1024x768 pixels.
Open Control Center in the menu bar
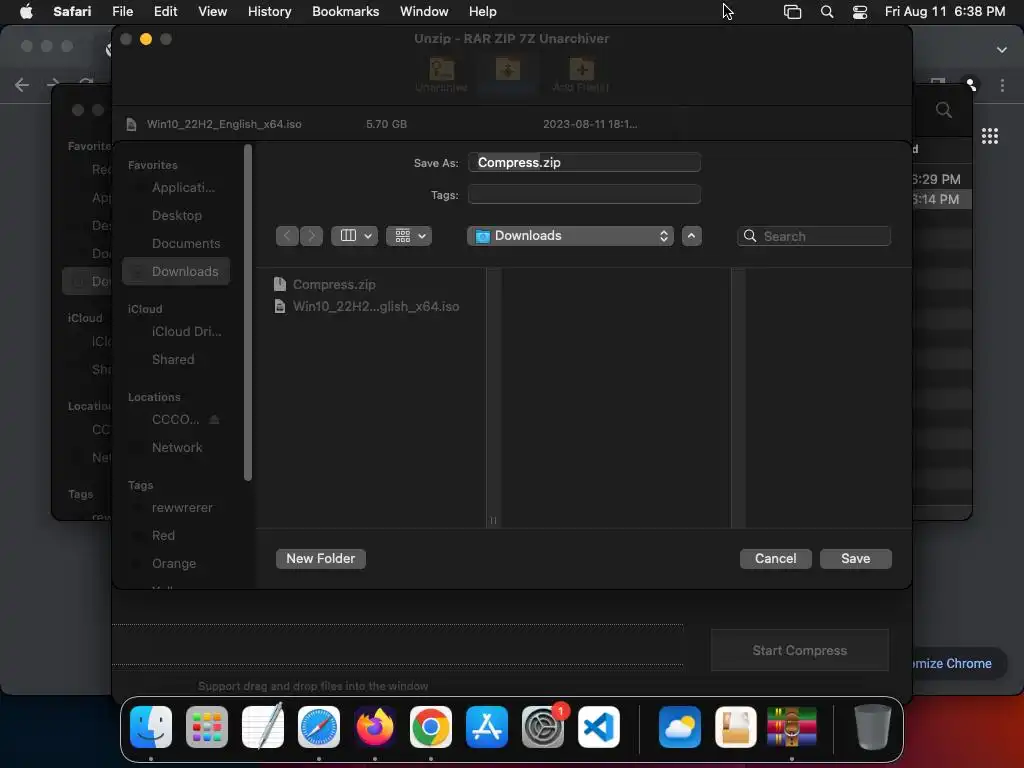860,12
